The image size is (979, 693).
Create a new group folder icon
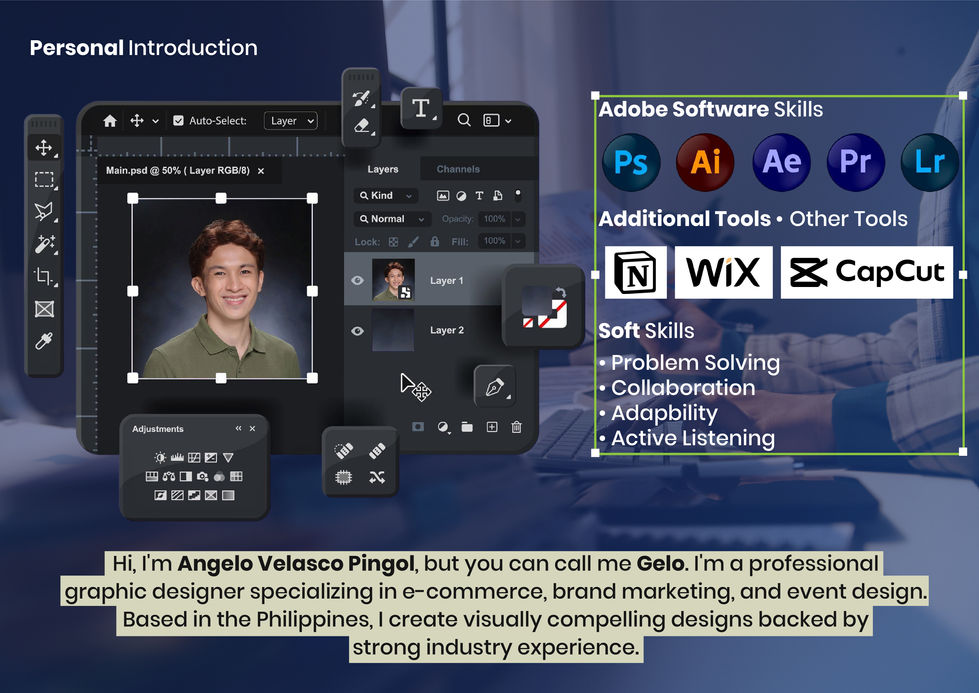tap(467, 427)
